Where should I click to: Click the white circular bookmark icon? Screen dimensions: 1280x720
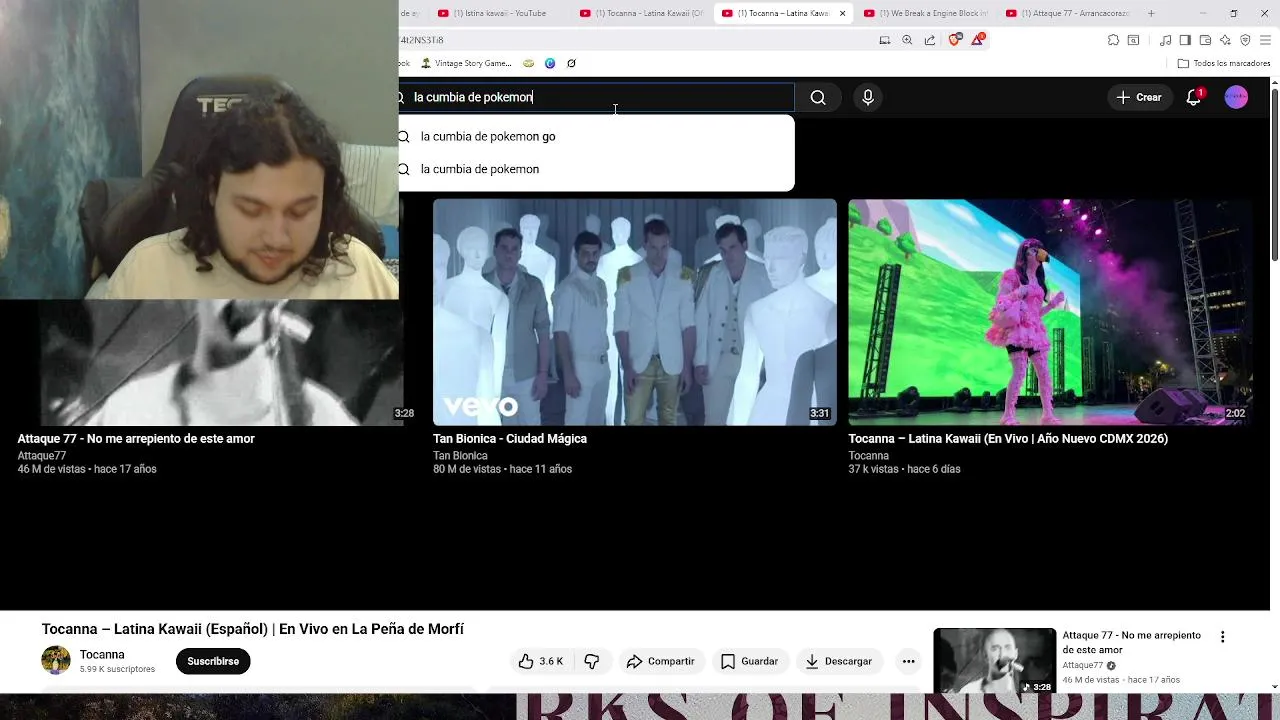click(x=528, y=63)
